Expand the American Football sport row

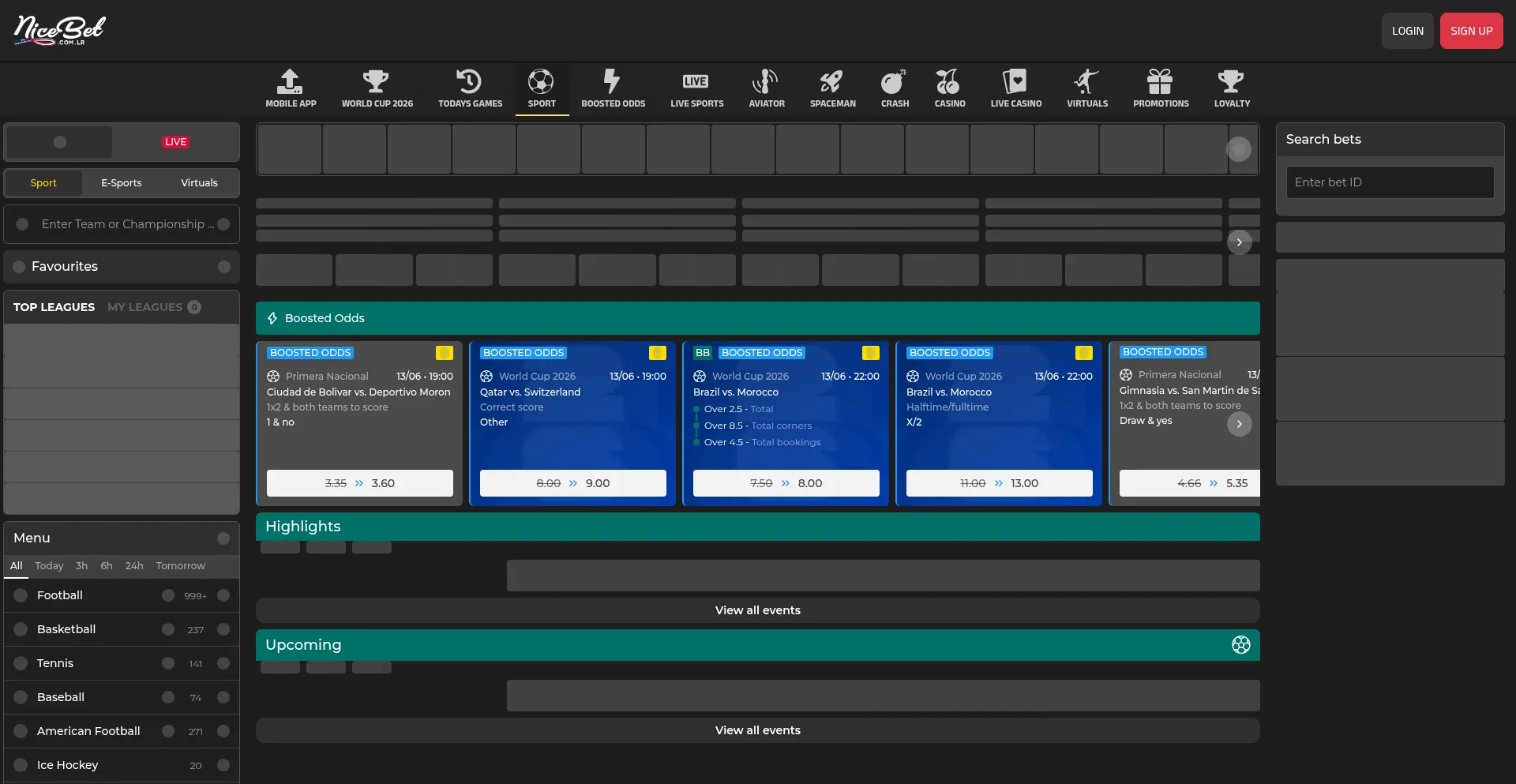click(x=122, y=731)
